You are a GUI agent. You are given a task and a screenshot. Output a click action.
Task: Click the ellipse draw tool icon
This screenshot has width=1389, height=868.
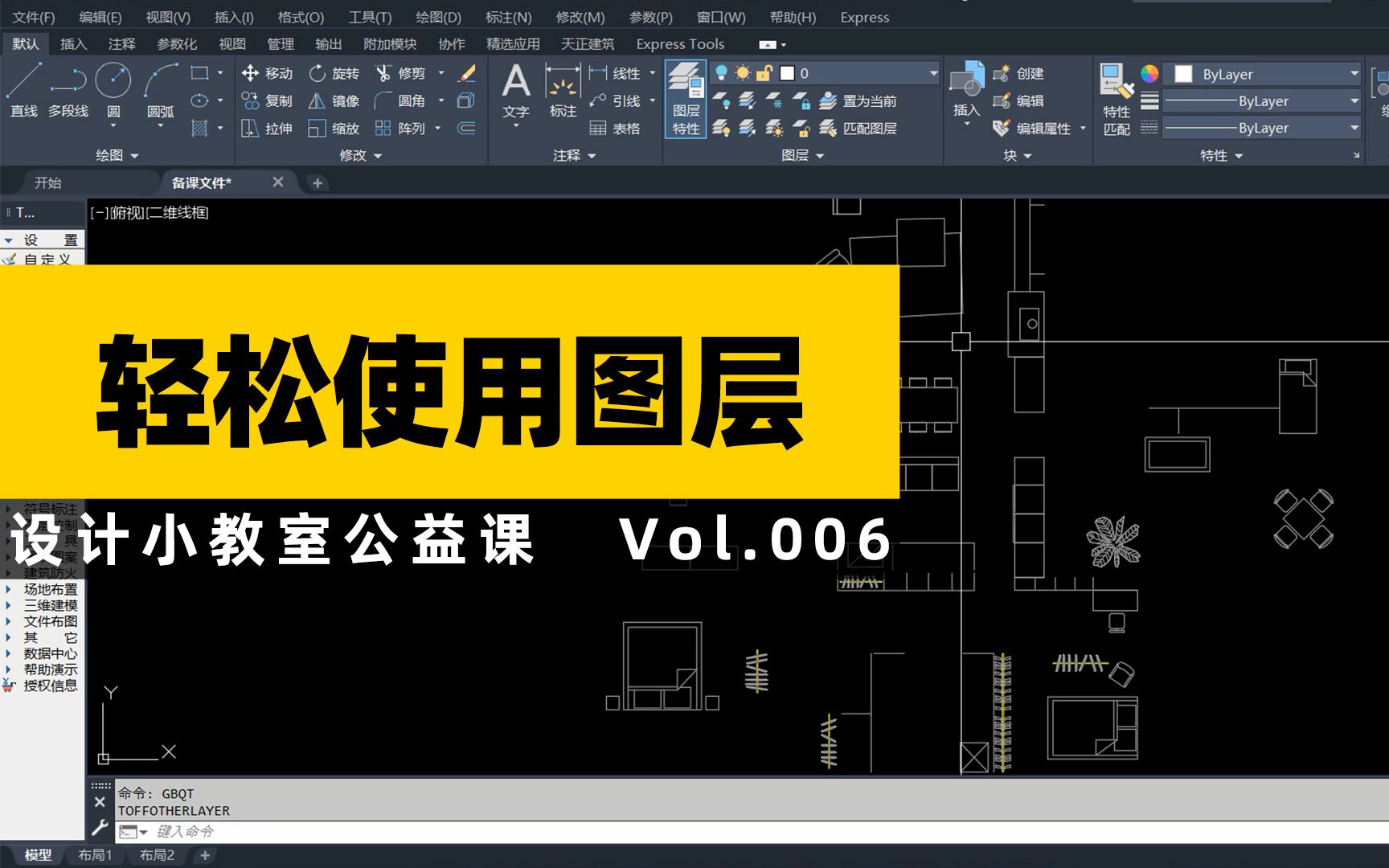pos(199,100)
